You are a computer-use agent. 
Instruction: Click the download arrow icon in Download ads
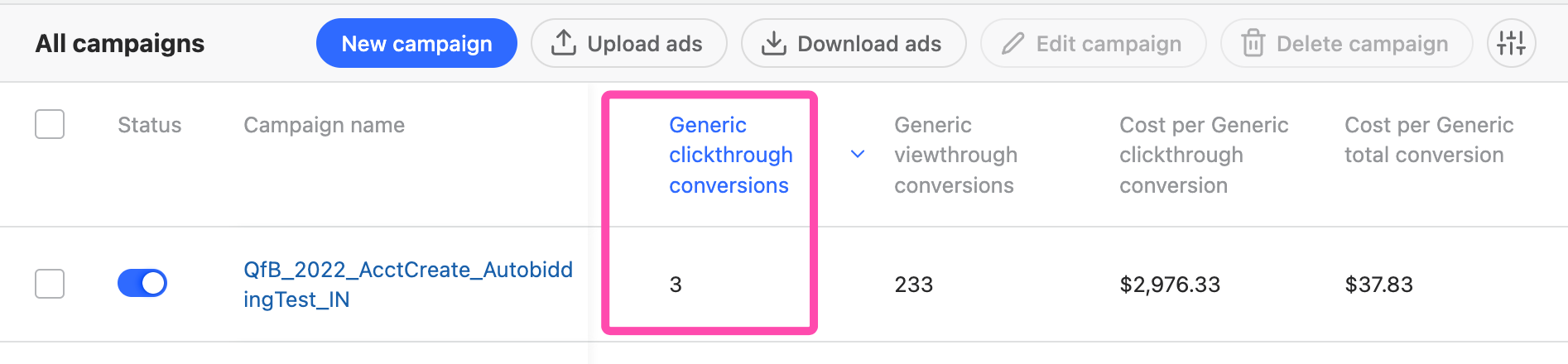click(x=774, y=43)
